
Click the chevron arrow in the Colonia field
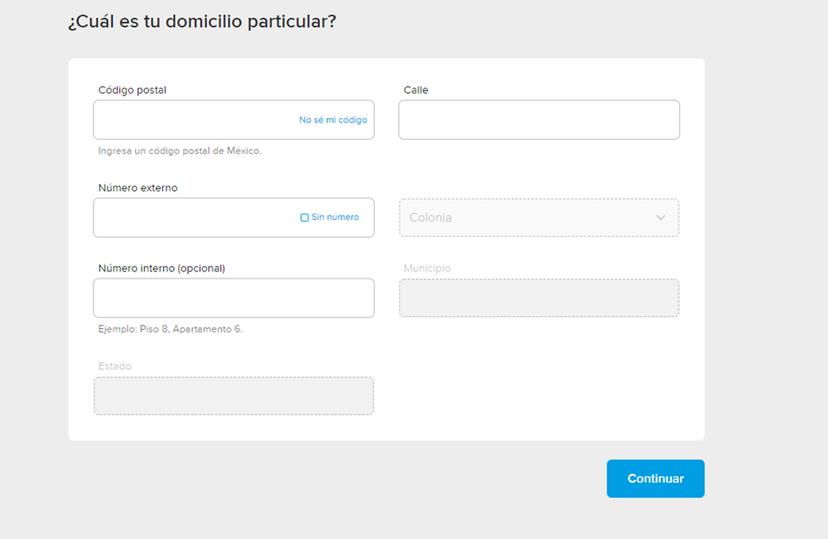tap(661, 218)
